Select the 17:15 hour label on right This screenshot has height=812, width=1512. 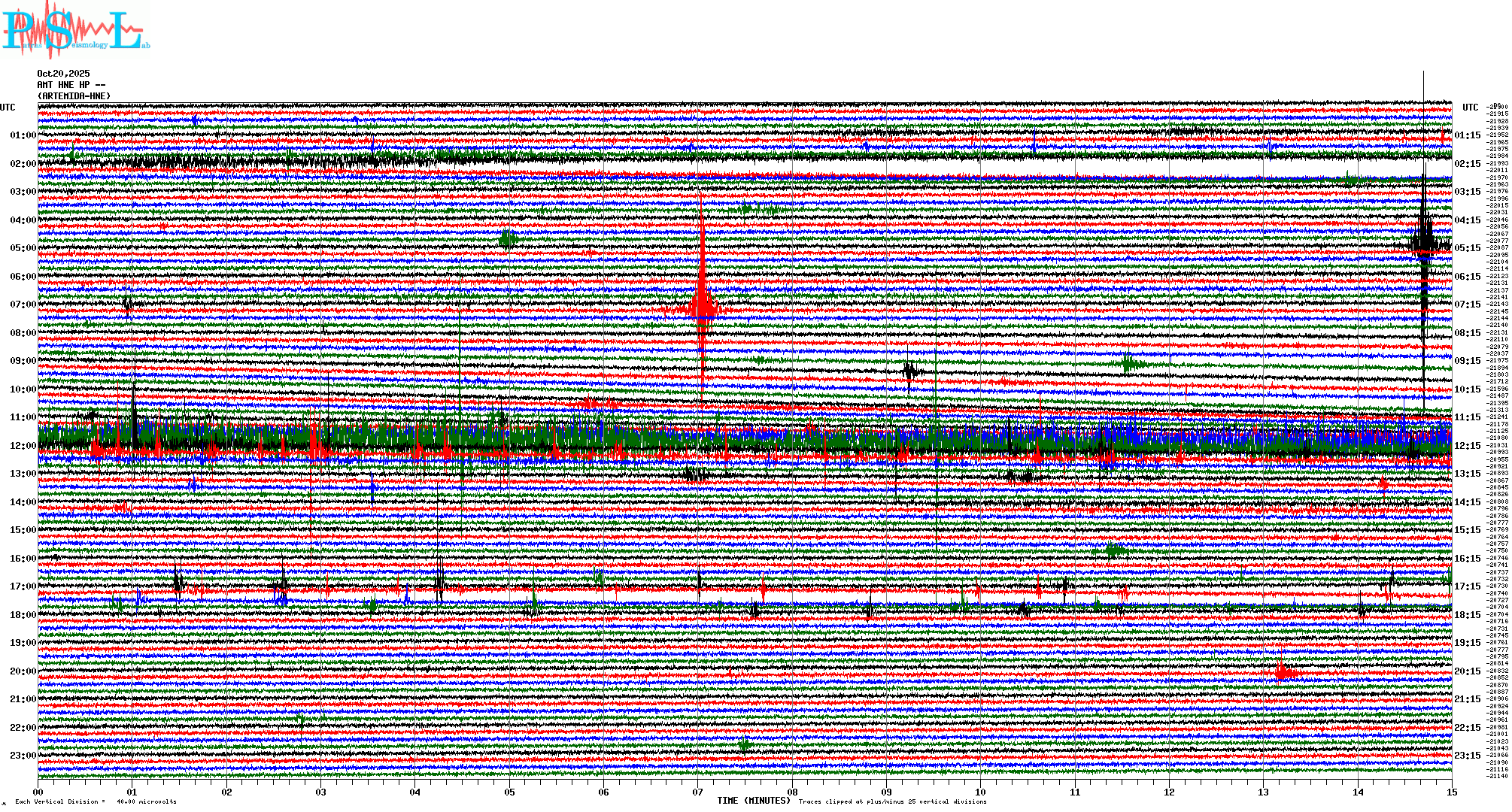coord(1467,586)
